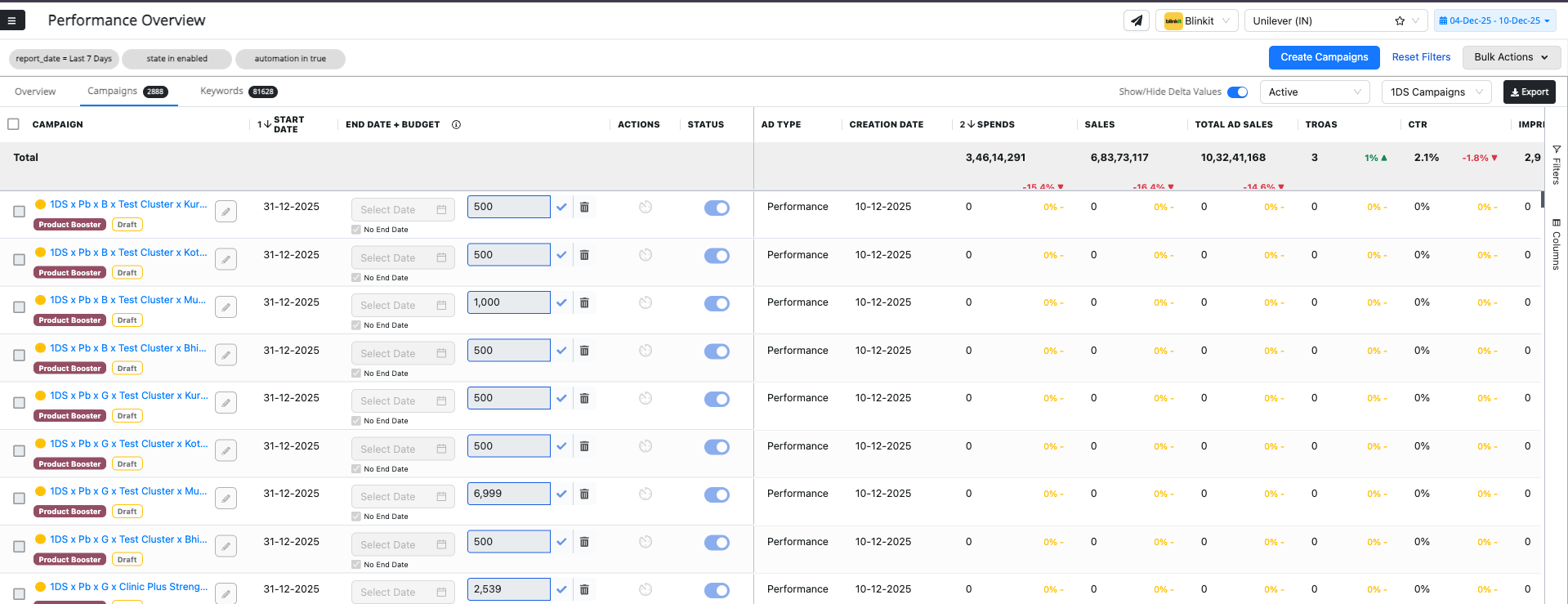
Task: Switch off status toggle for Clinic Plus Streng campaign
Action: coord(717,590)
